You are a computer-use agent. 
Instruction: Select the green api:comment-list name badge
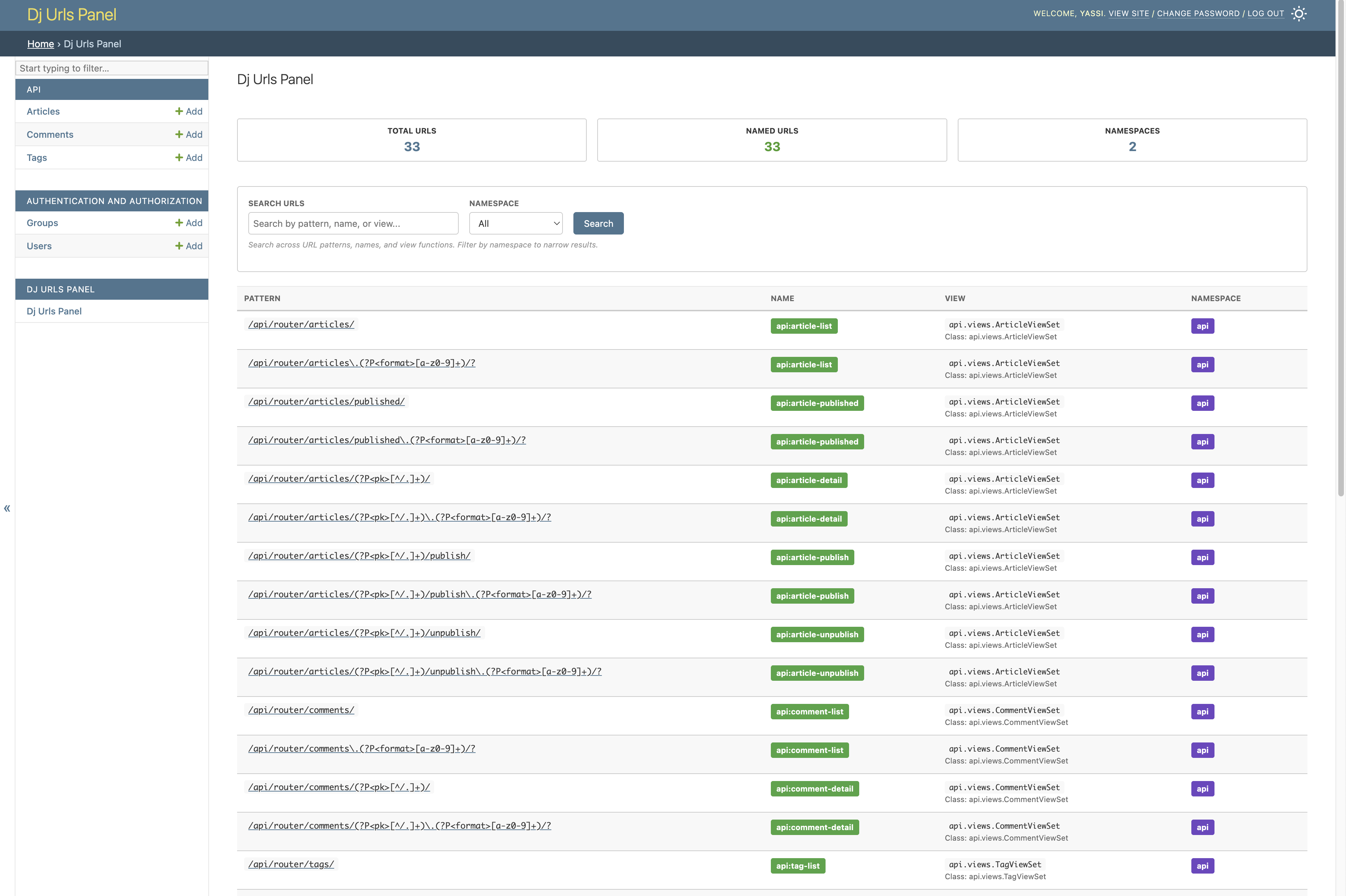click(809, 711)
